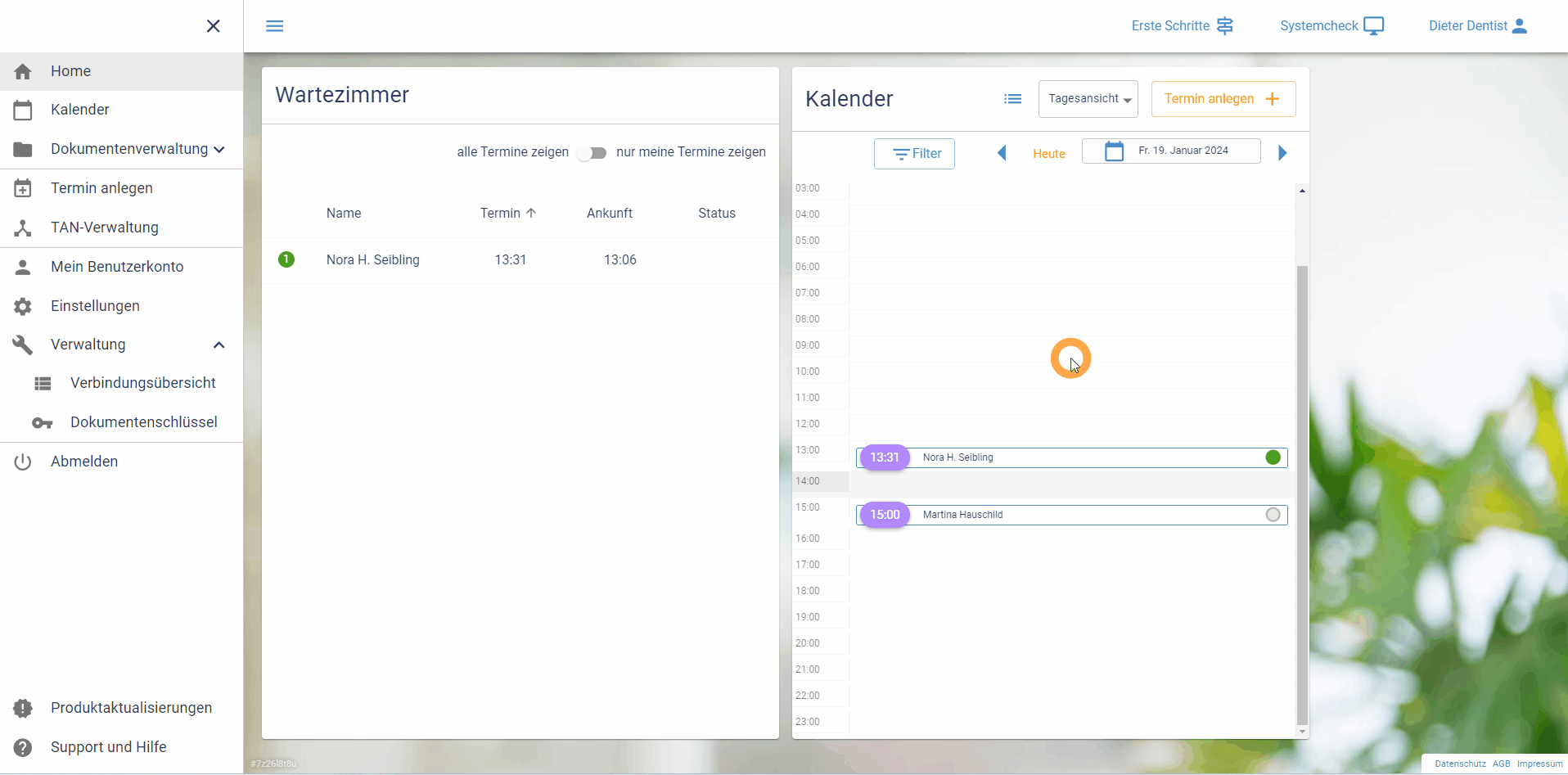This screenshot has width=1568, height=775.
Task: Go to next day arrow
Action: pyautogui.click(x=1282, y=153)
